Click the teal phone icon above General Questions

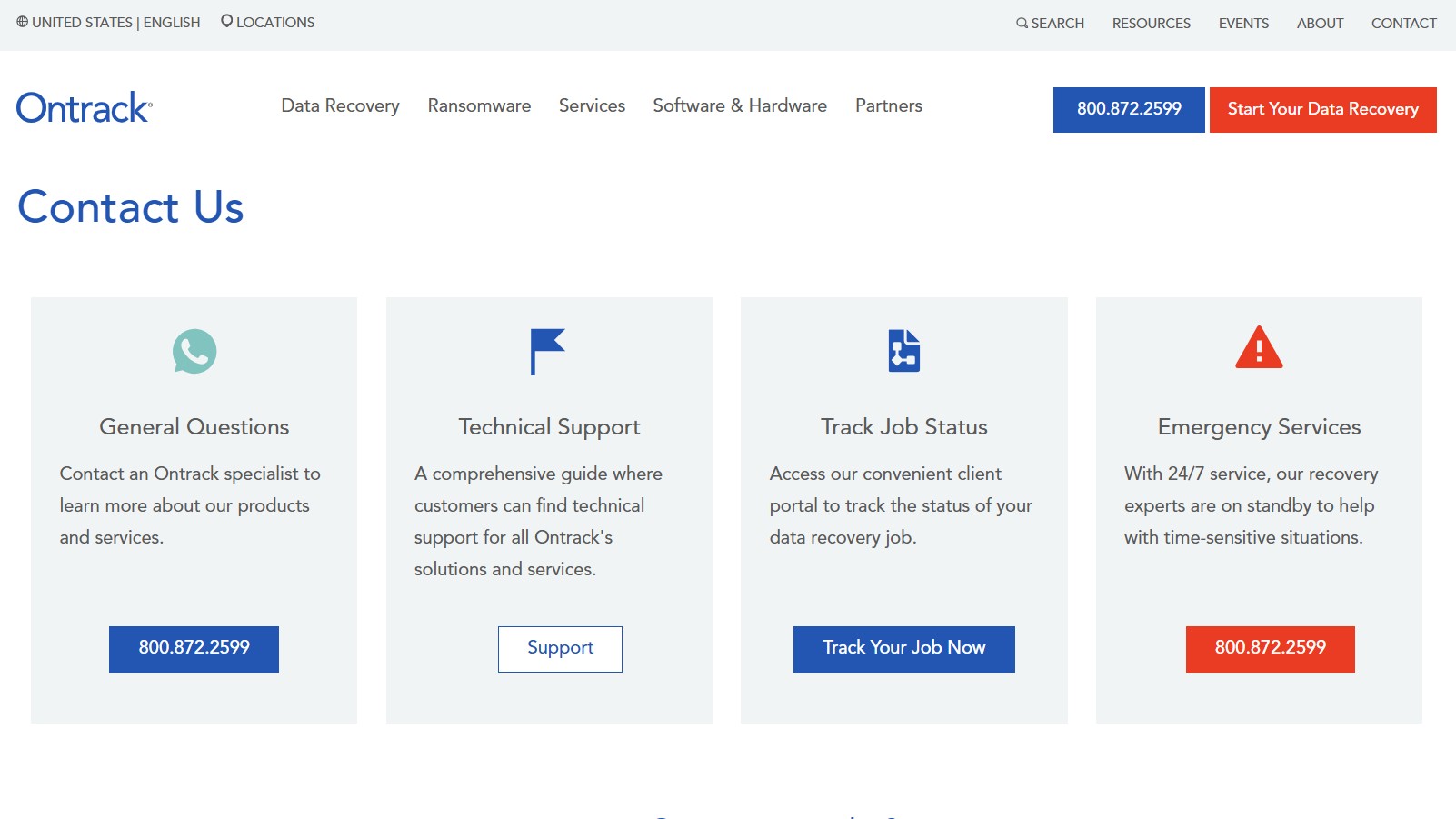click(193, 352)
